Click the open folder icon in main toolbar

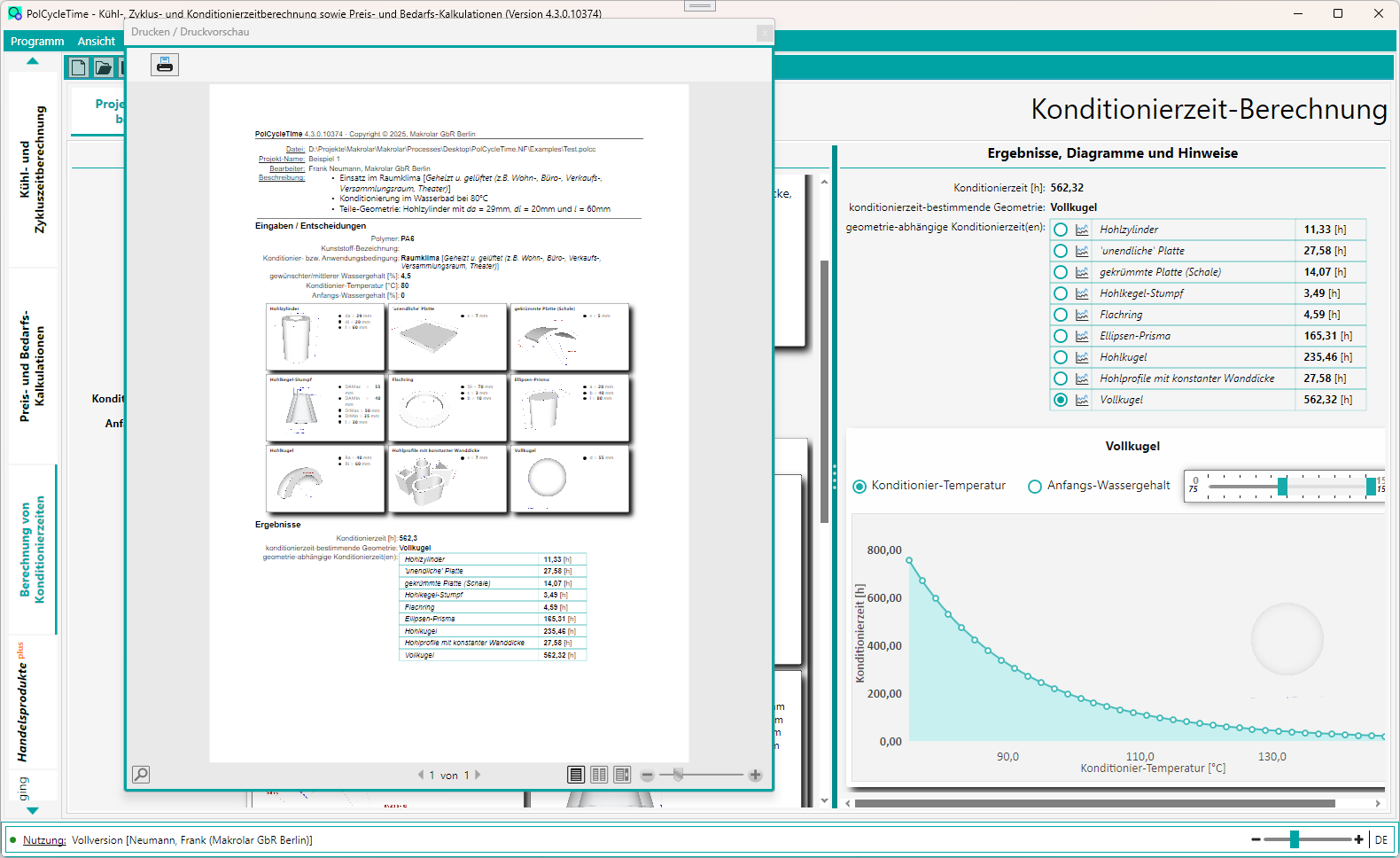pyautogui.click(x=104, y=67)
